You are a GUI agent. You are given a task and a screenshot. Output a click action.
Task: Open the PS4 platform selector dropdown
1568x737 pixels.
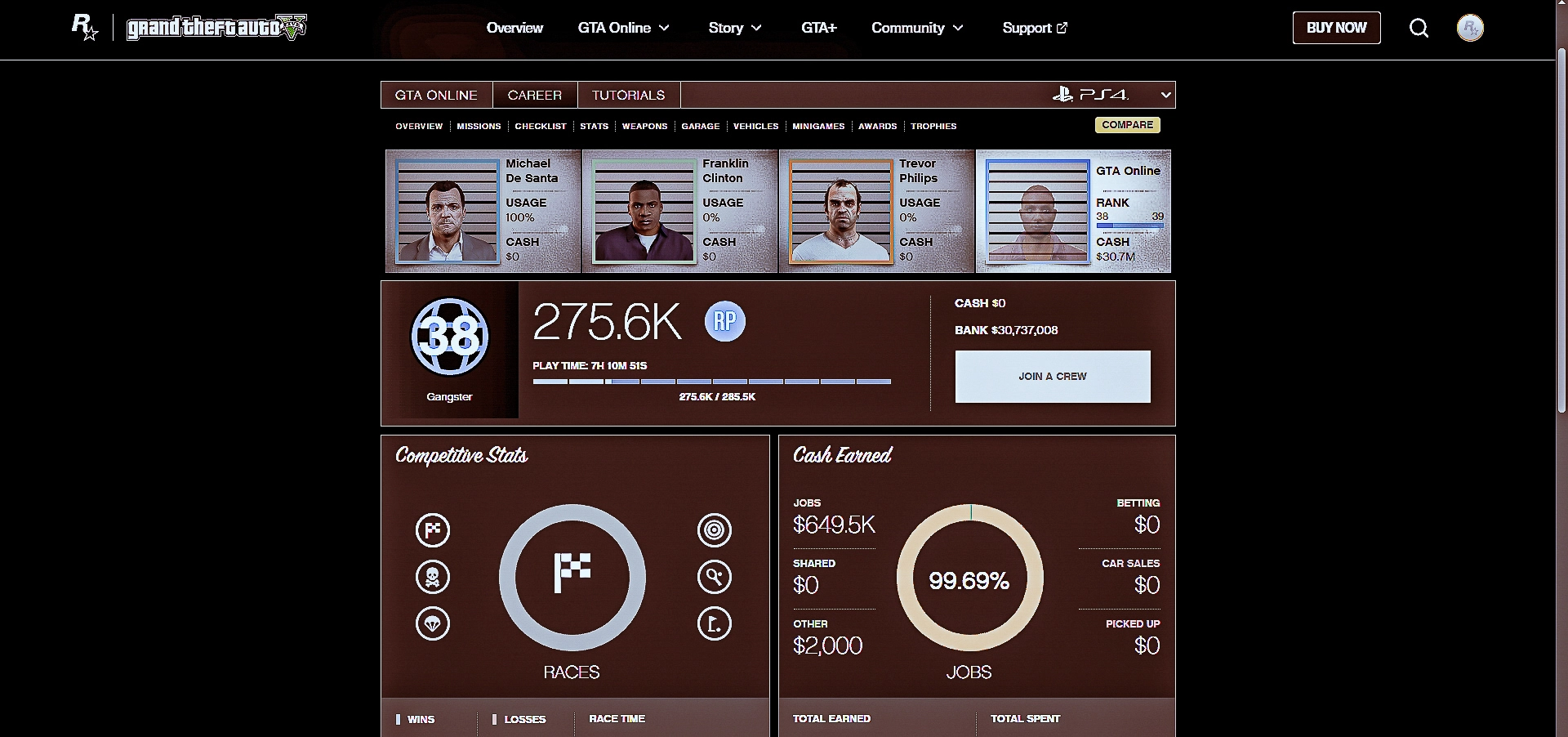[x=1112, y=95]
